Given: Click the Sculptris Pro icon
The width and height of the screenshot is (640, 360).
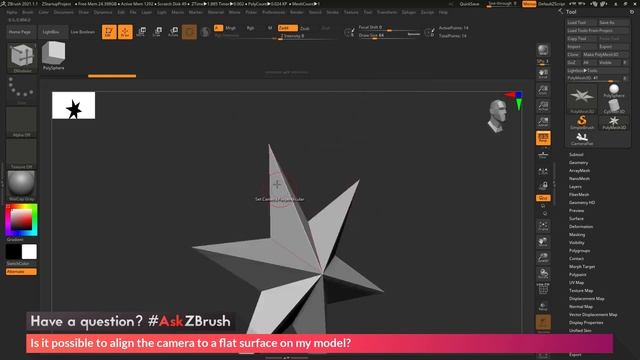Looking at the screenshot, I should 205,32.
